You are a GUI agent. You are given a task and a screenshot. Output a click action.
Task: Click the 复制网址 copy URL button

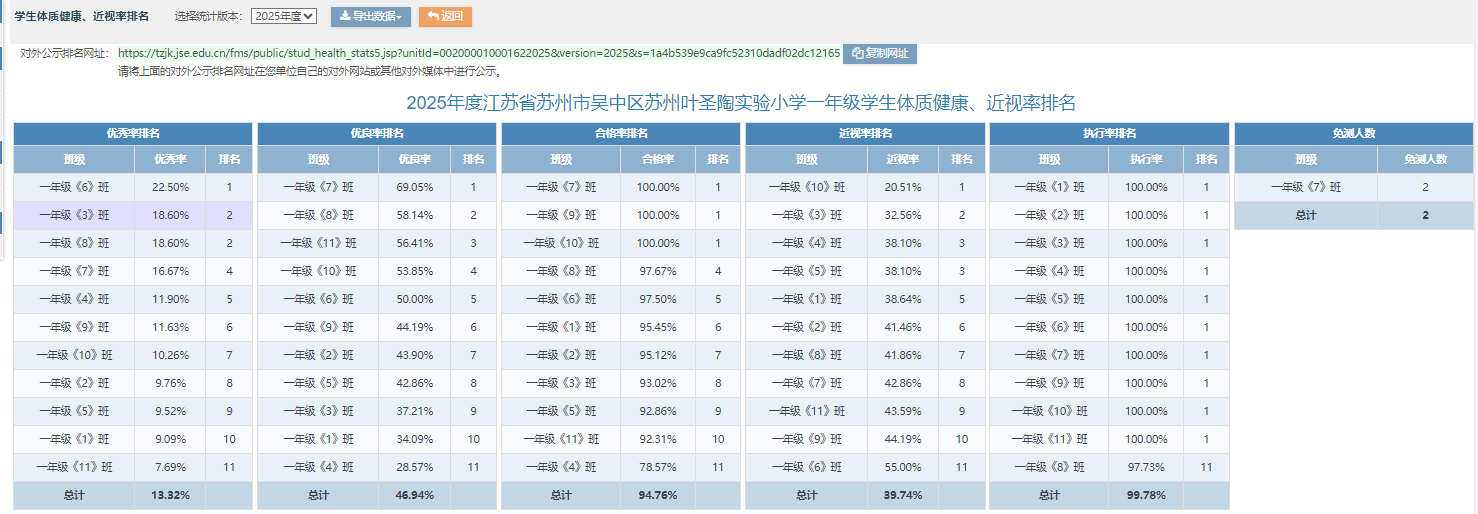pyautogui.click(x=880, y=54)
